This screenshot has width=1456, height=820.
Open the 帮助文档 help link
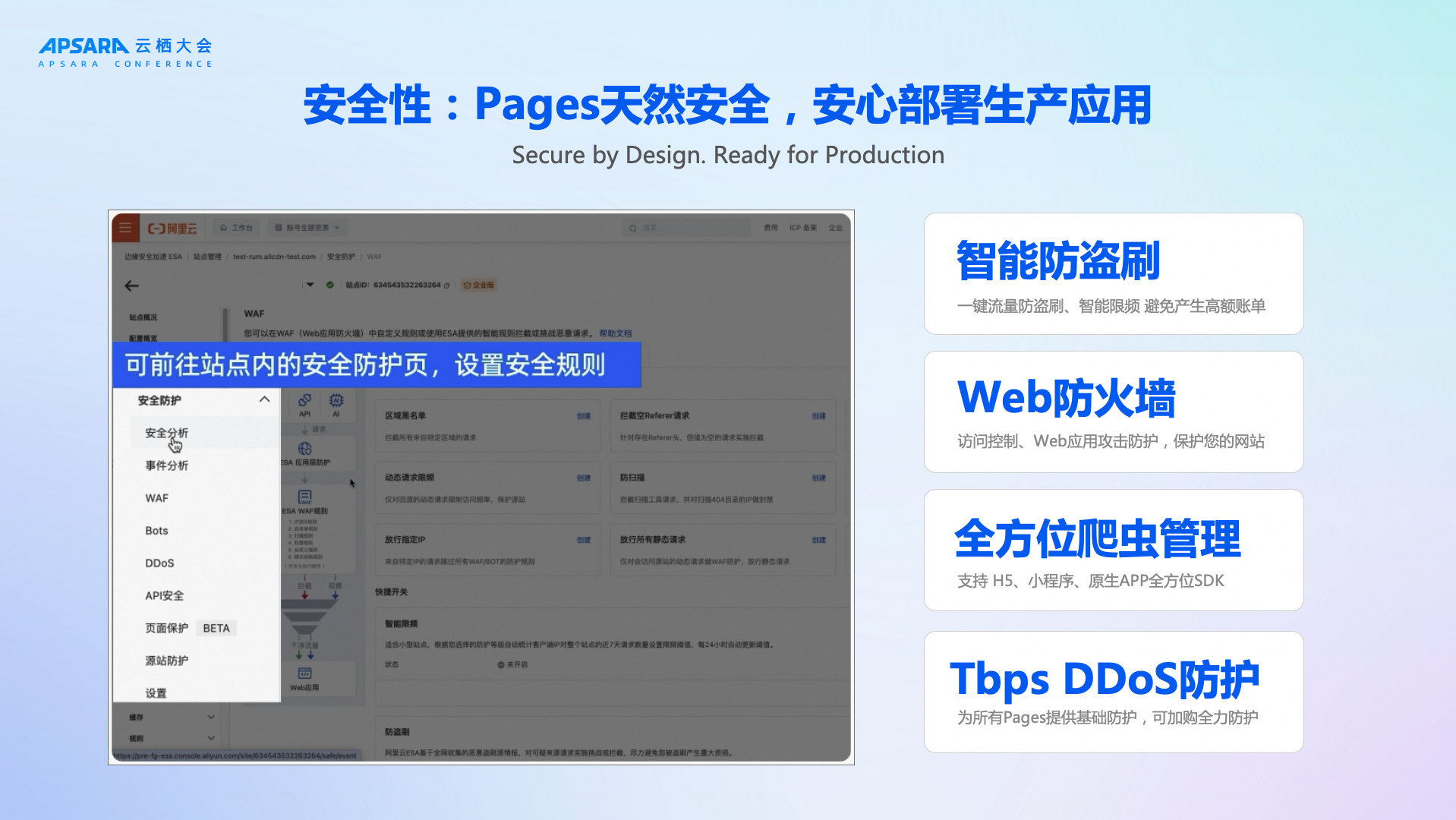pos(616,333)
